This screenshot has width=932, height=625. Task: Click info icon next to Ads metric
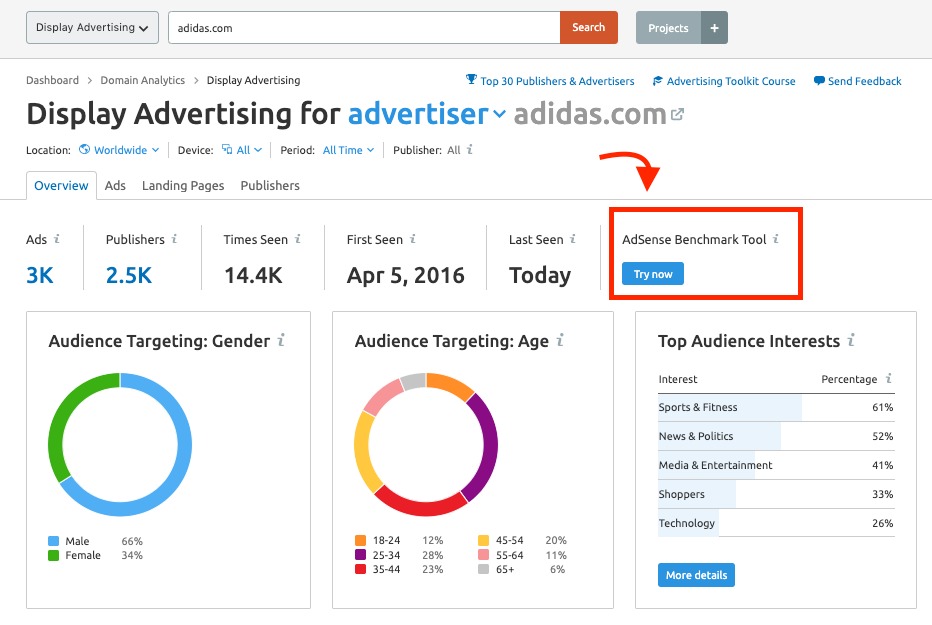(x=57, y=239)
